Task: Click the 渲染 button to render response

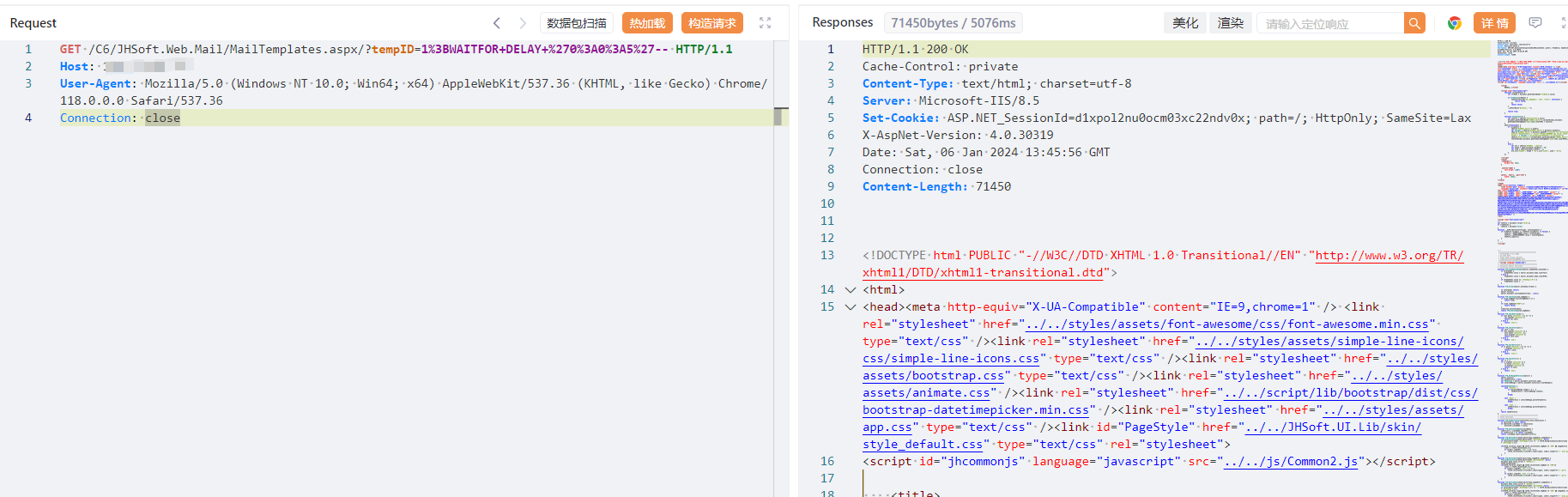Action: [x=1231, y=23]
